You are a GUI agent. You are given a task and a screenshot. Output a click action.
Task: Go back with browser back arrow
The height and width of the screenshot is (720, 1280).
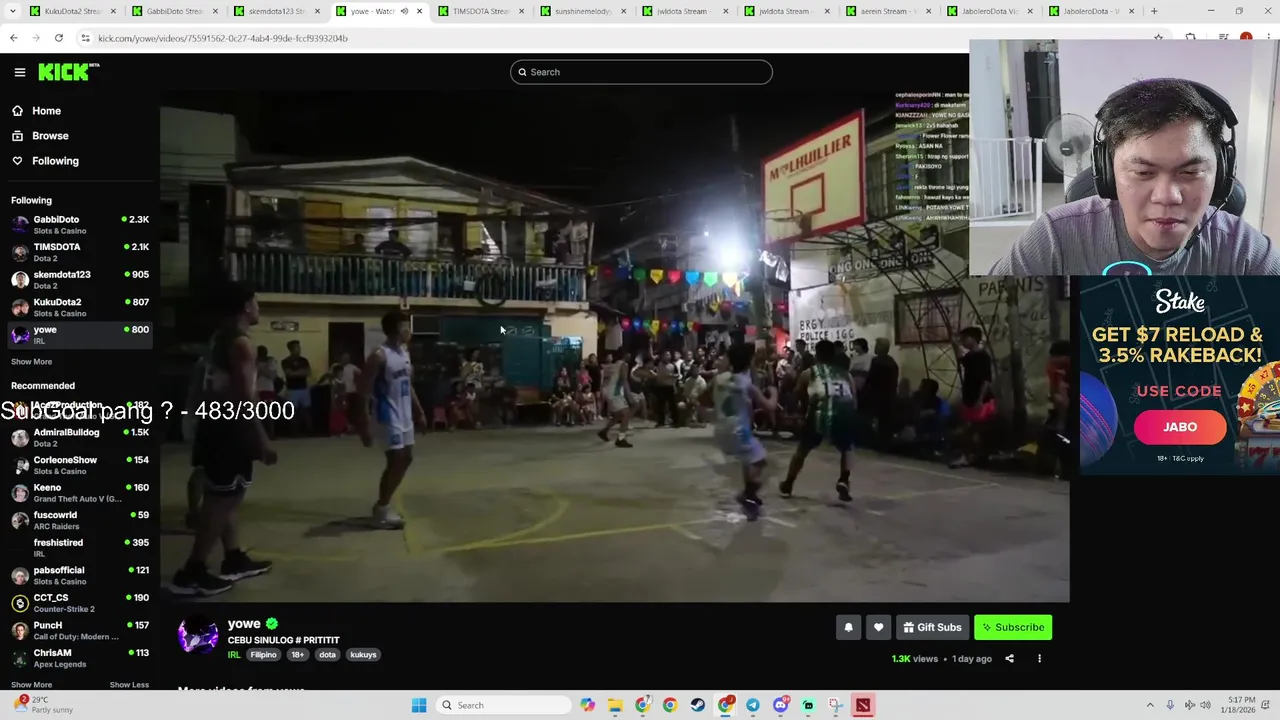(x=13, y=38)
